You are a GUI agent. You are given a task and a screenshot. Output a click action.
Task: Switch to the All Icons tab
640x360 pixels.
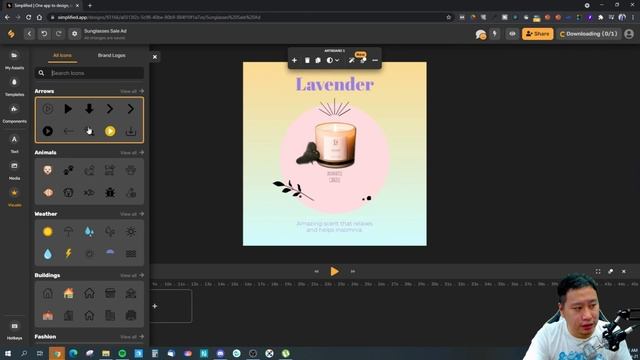[x=62, y=56]
